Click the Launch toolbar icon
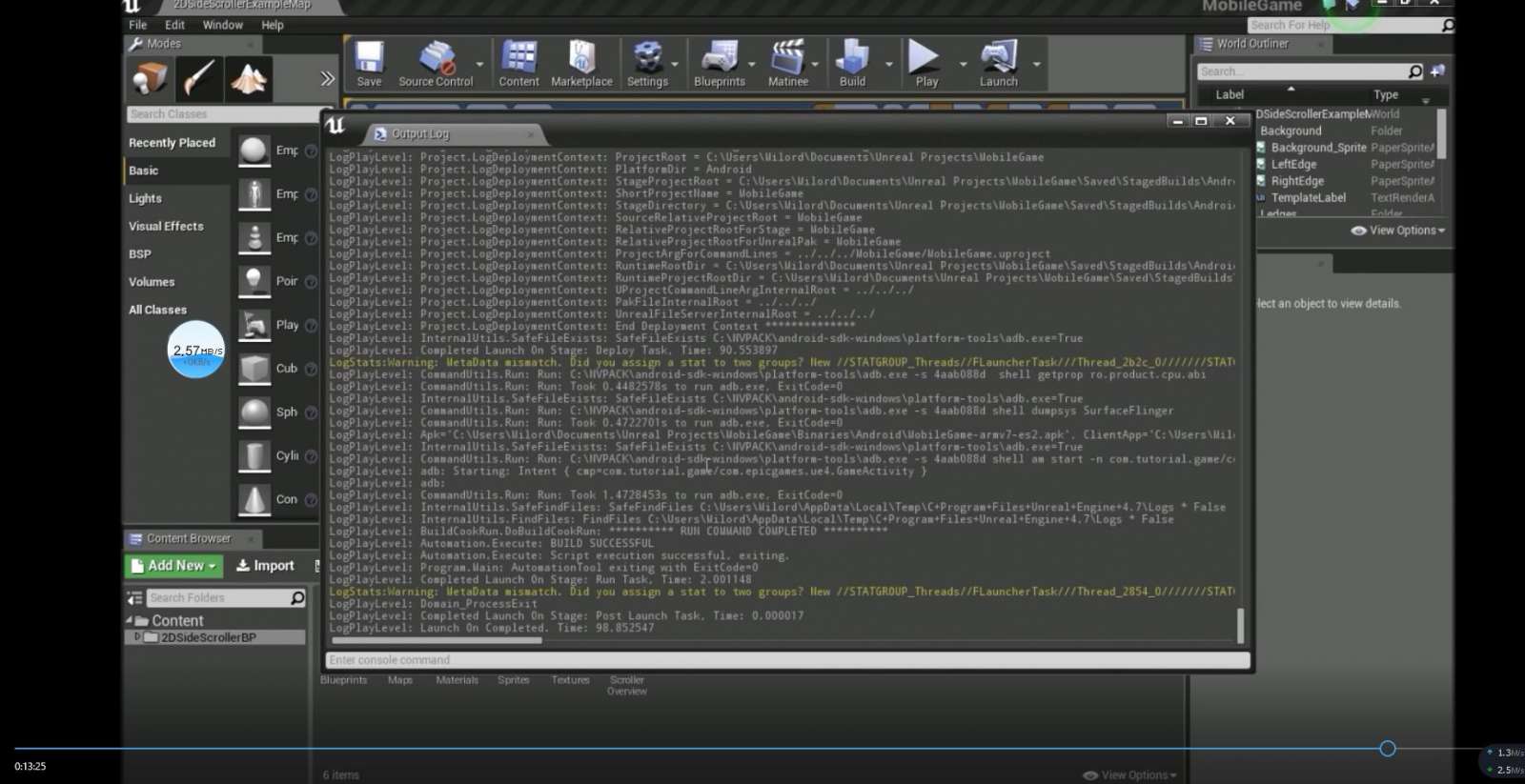 tap(999, 57)
